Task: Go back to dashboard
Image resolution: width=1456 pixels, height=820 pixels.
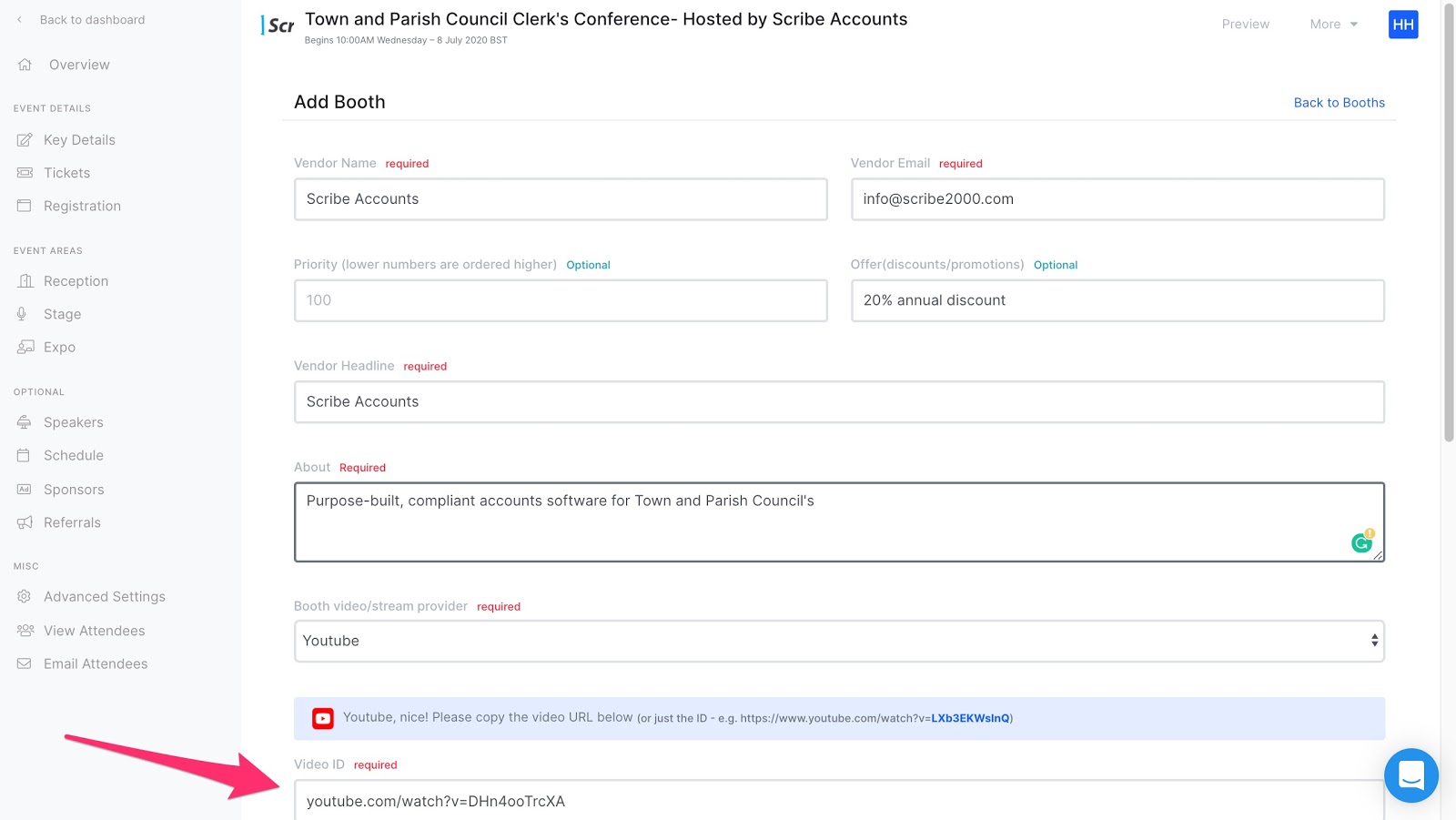Action: coord(92,20)
